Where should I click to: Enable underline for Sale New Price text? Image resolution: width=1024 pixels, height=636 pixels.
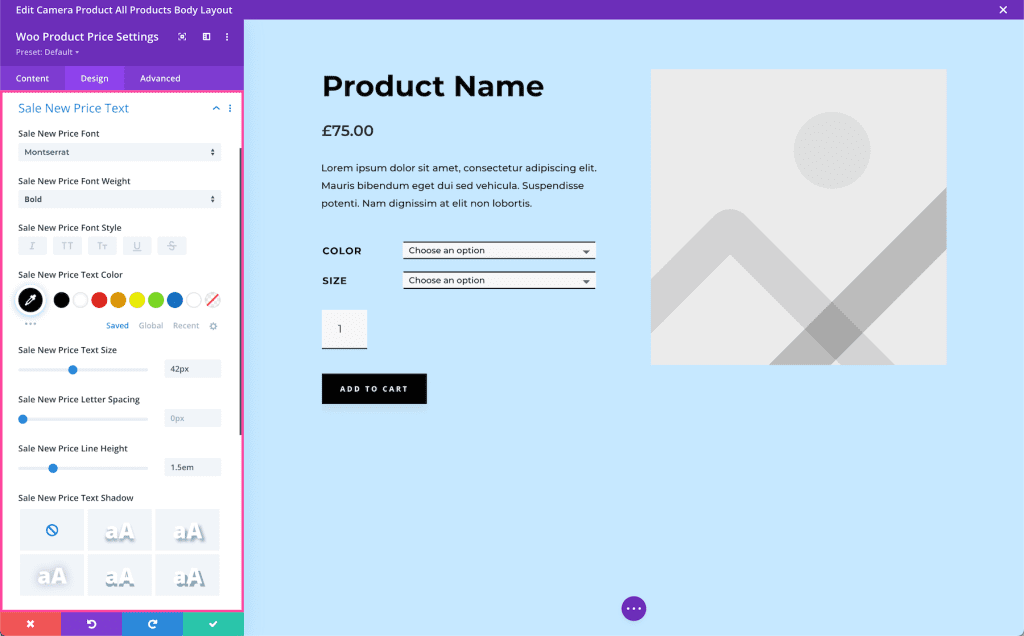tap(137, 245)
